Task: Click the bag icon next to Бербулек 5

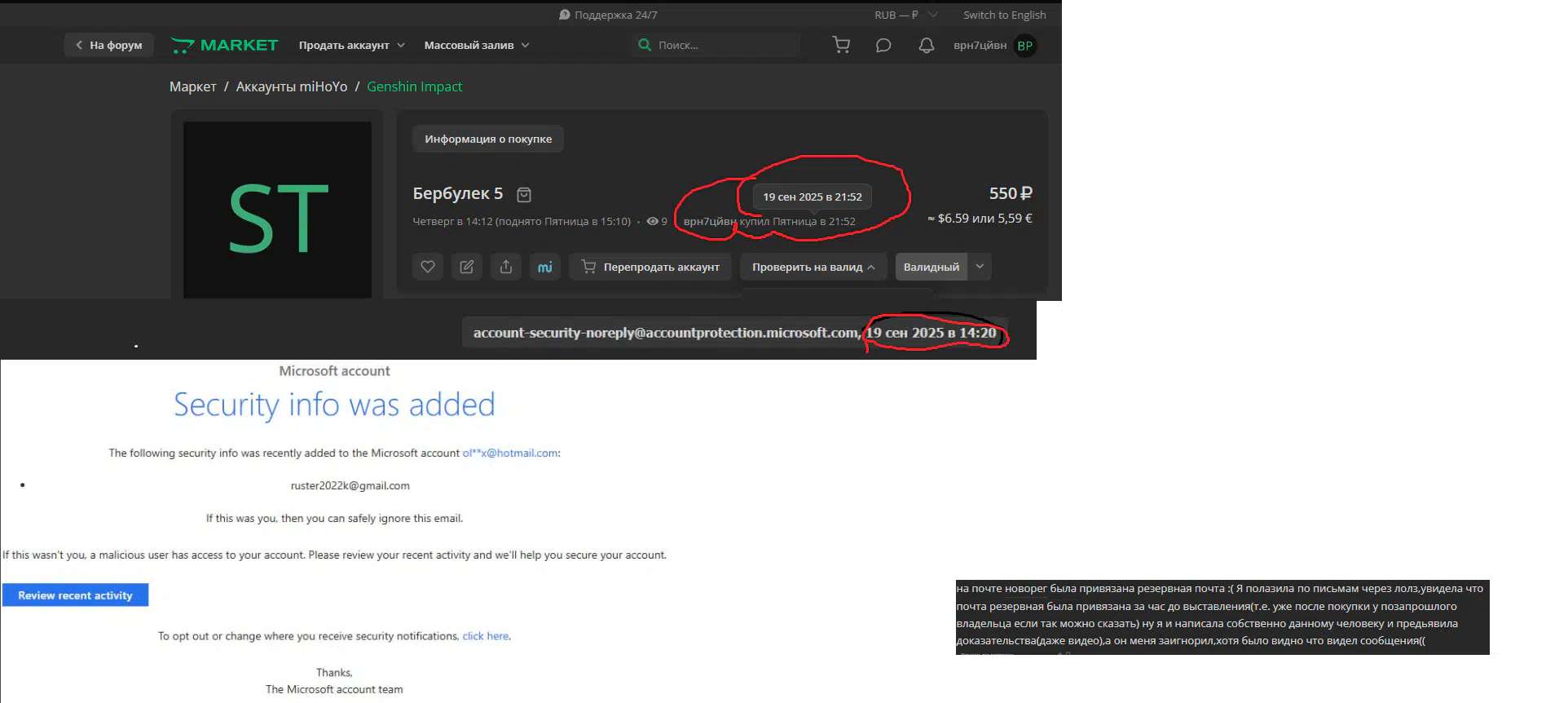Action: (524, 194)
